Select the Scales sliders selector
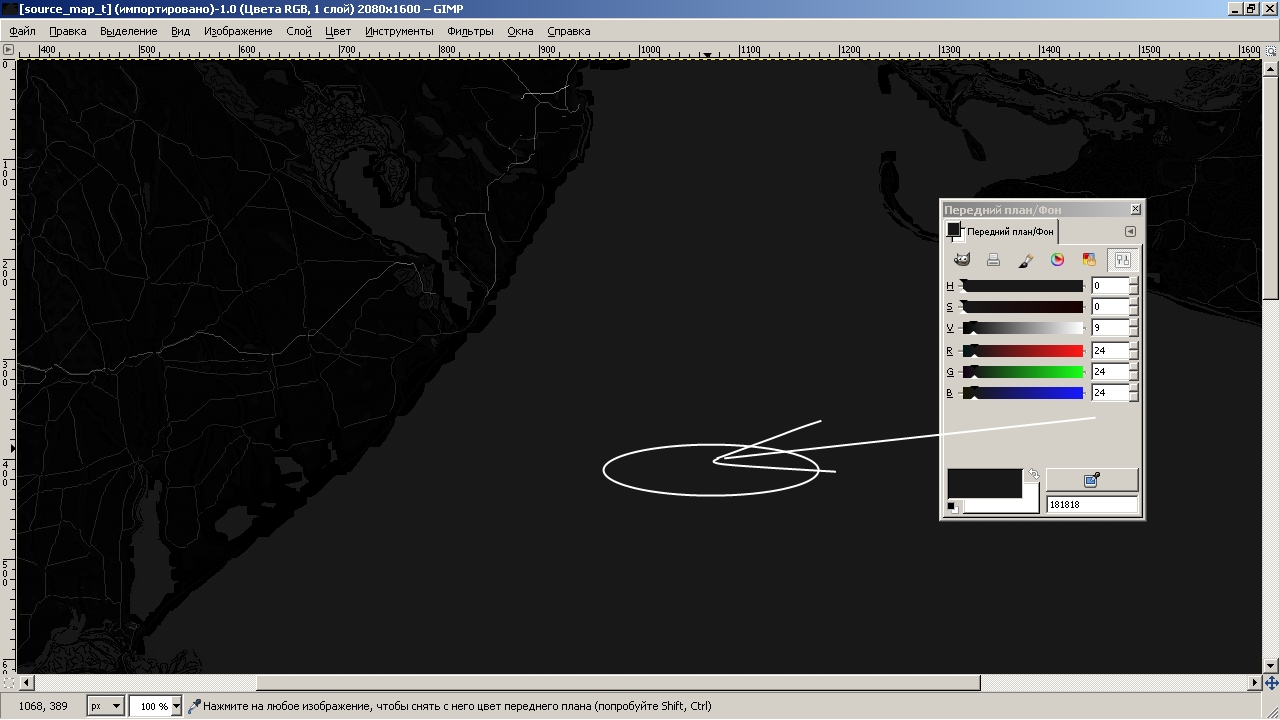Viewport: 1280px width, 720px height. pyautogui.click(x=1122, y=260)
